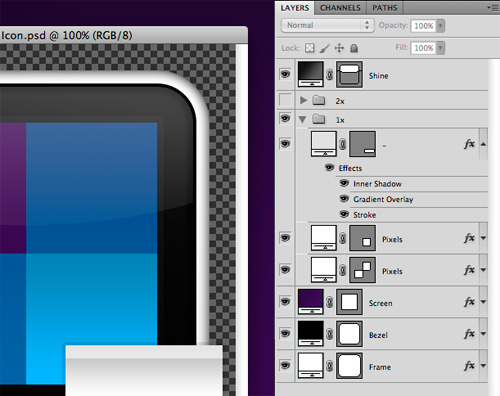The height and width of the screenshot is (396, 500).
Task: Toggle visibility of the Inner Shadow effect
Action: (x=344, y=183)
